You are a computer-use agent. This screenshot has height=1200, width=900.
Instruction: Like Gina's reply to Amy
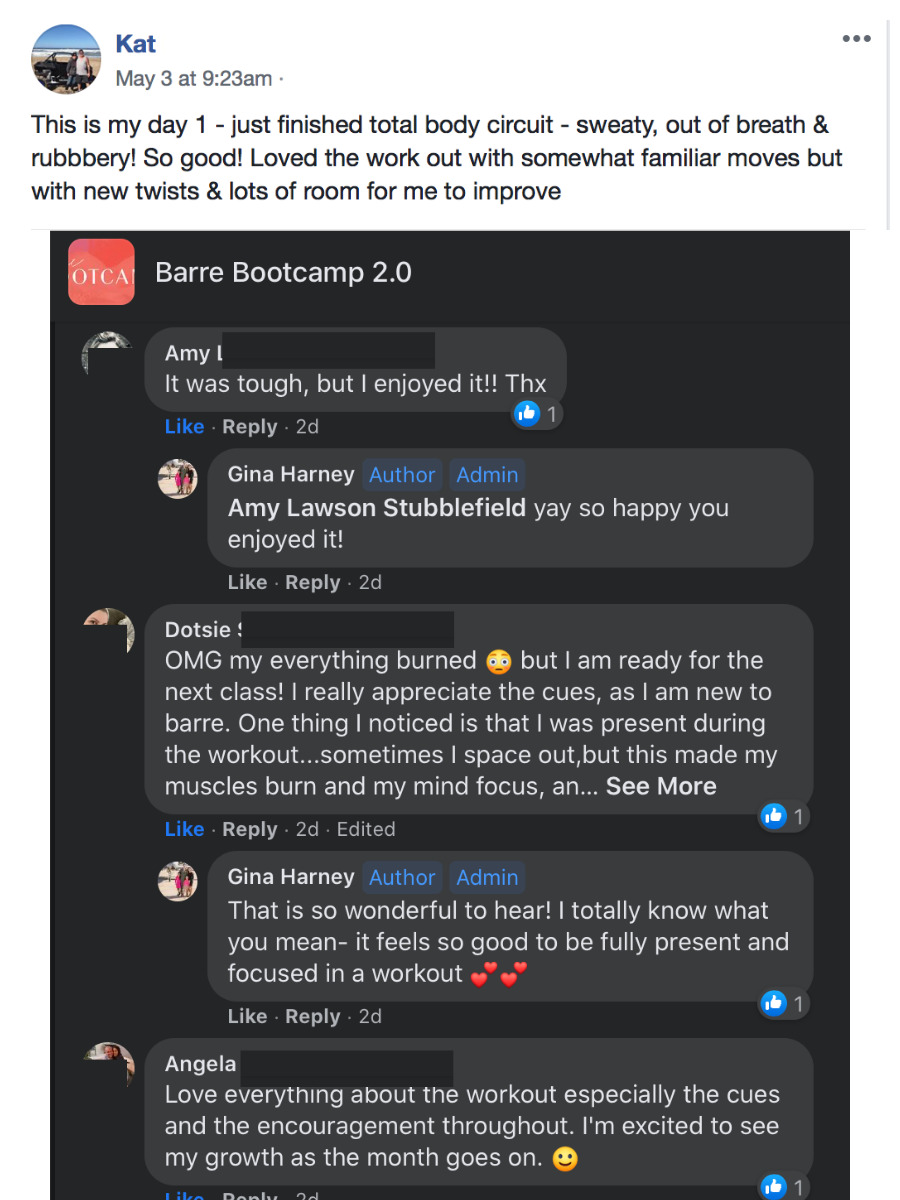coord(247,583)
